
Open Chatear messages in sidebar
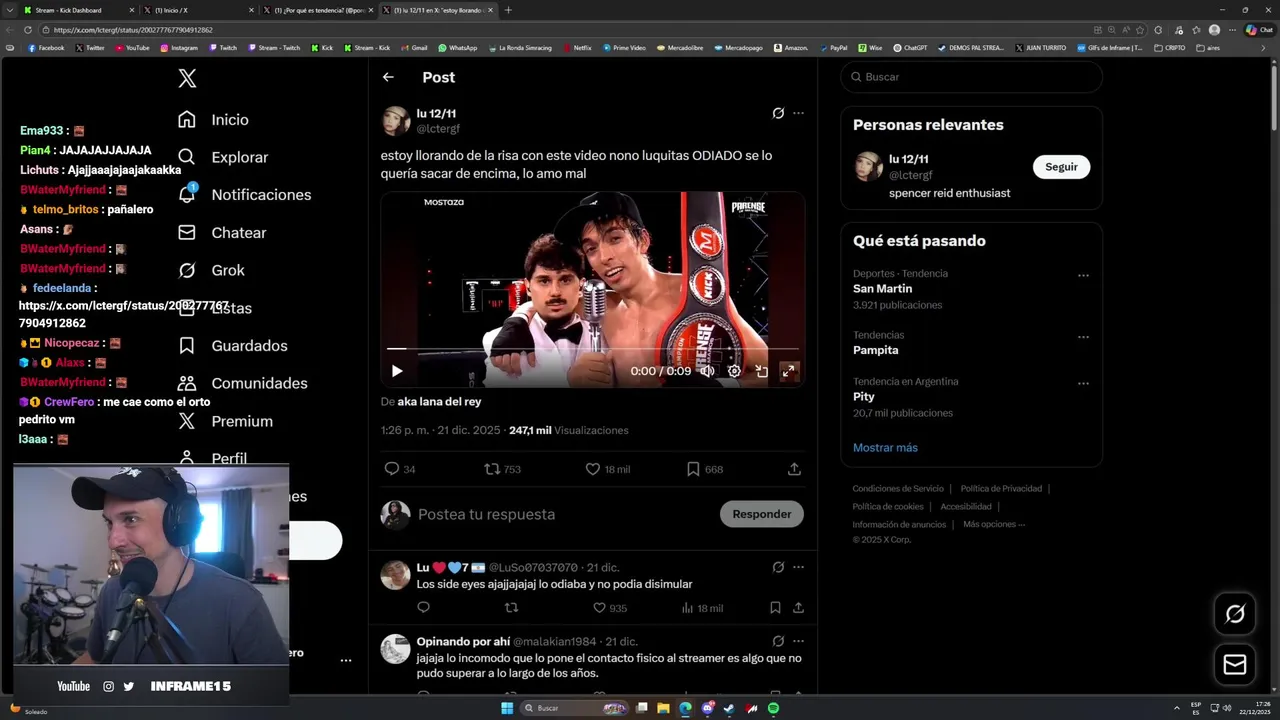click(x=222, y=233)
